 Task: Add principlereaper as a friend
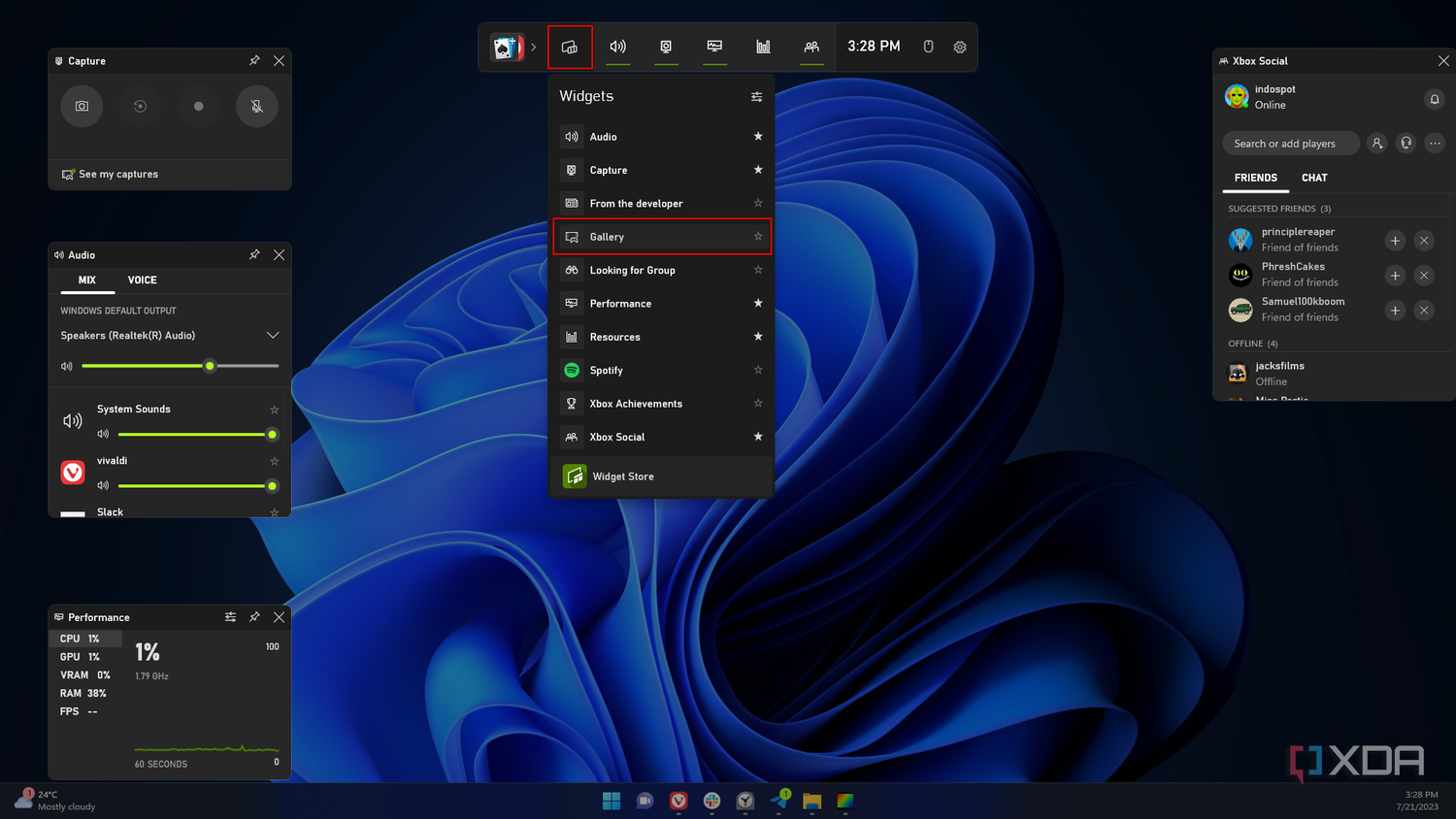pos(1395,241)
